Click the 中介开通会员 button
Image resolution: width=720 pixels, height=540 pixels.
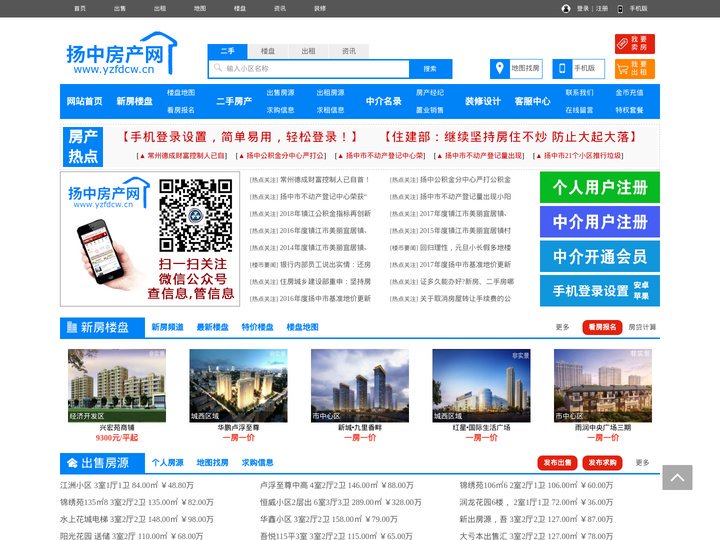tap(600, 256)
